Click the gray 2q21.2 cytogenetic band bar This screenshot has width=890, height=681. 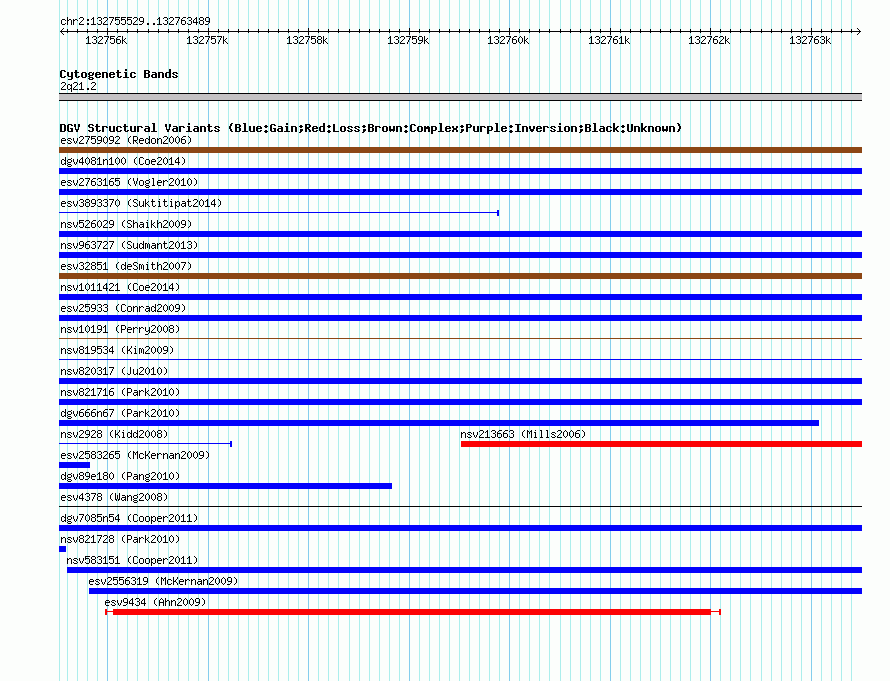point(460,97)
